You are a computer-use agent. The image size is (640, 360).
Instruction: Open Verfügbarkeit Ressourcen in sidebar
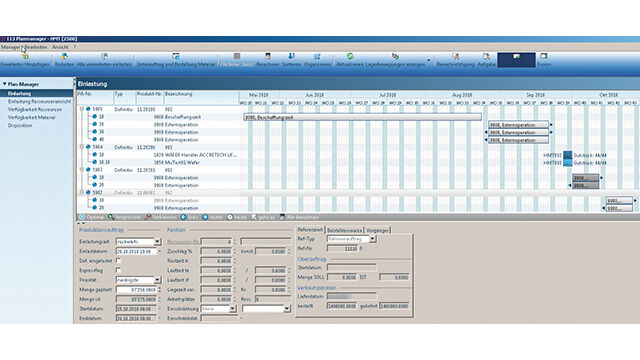click(x=35, y=109)
